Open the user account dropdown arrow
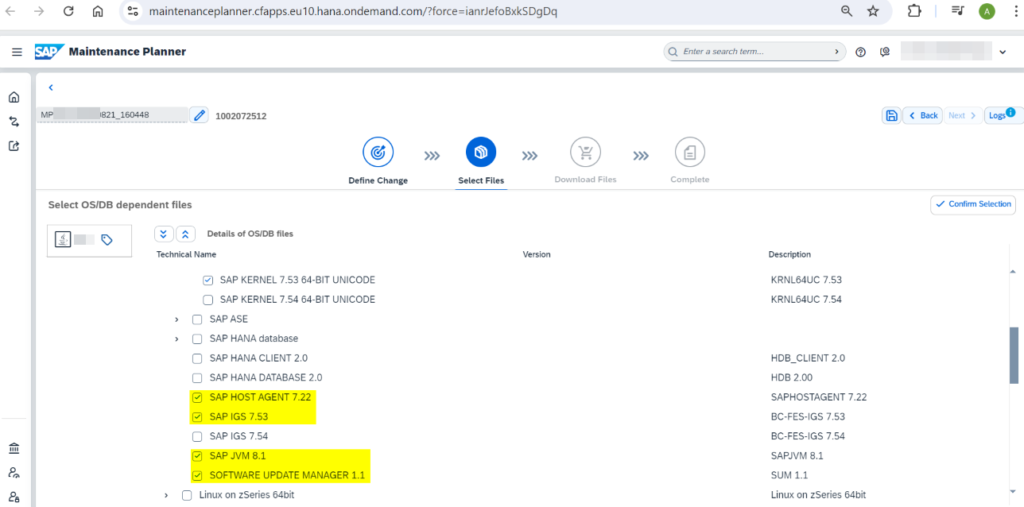Screen dimensions: 1024x507 point(1003,52)
